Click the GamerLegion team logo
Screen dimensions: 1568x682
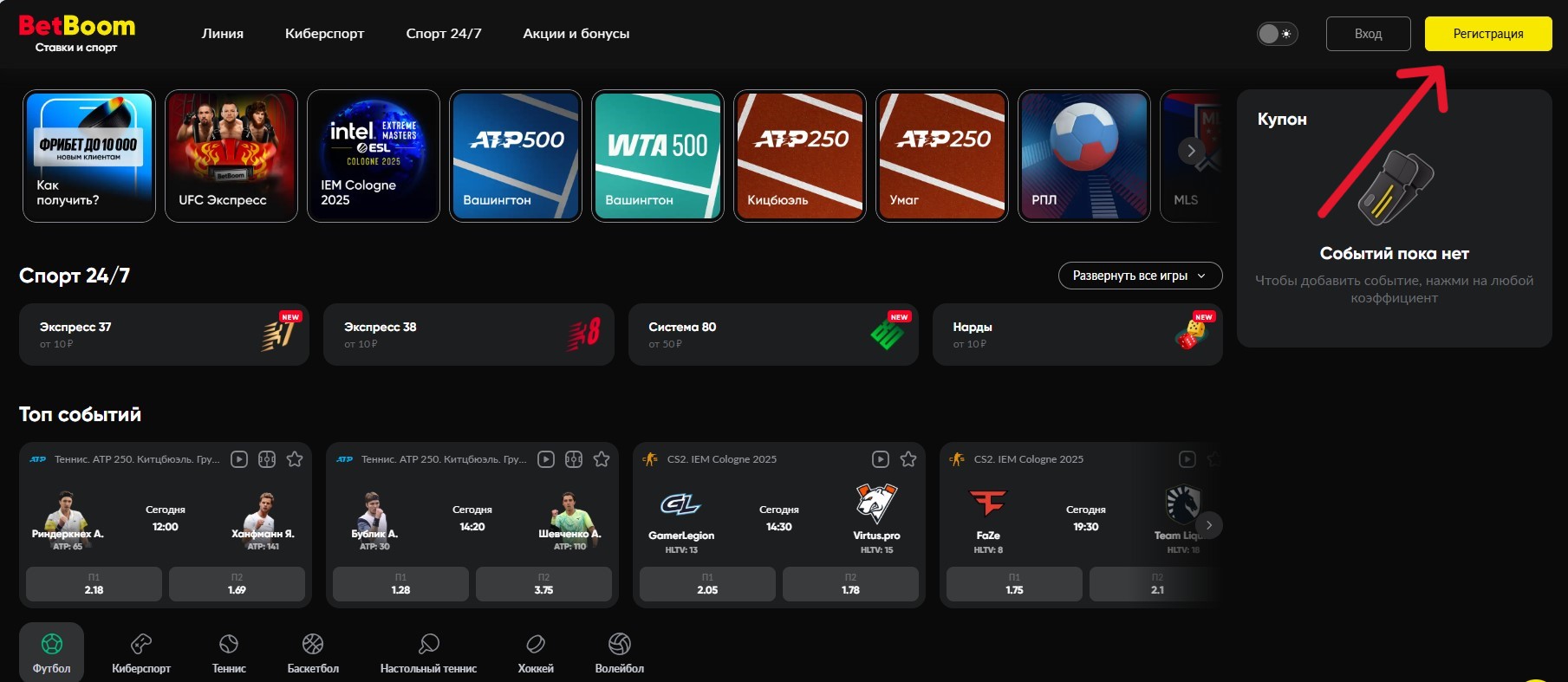pos(680,504)
